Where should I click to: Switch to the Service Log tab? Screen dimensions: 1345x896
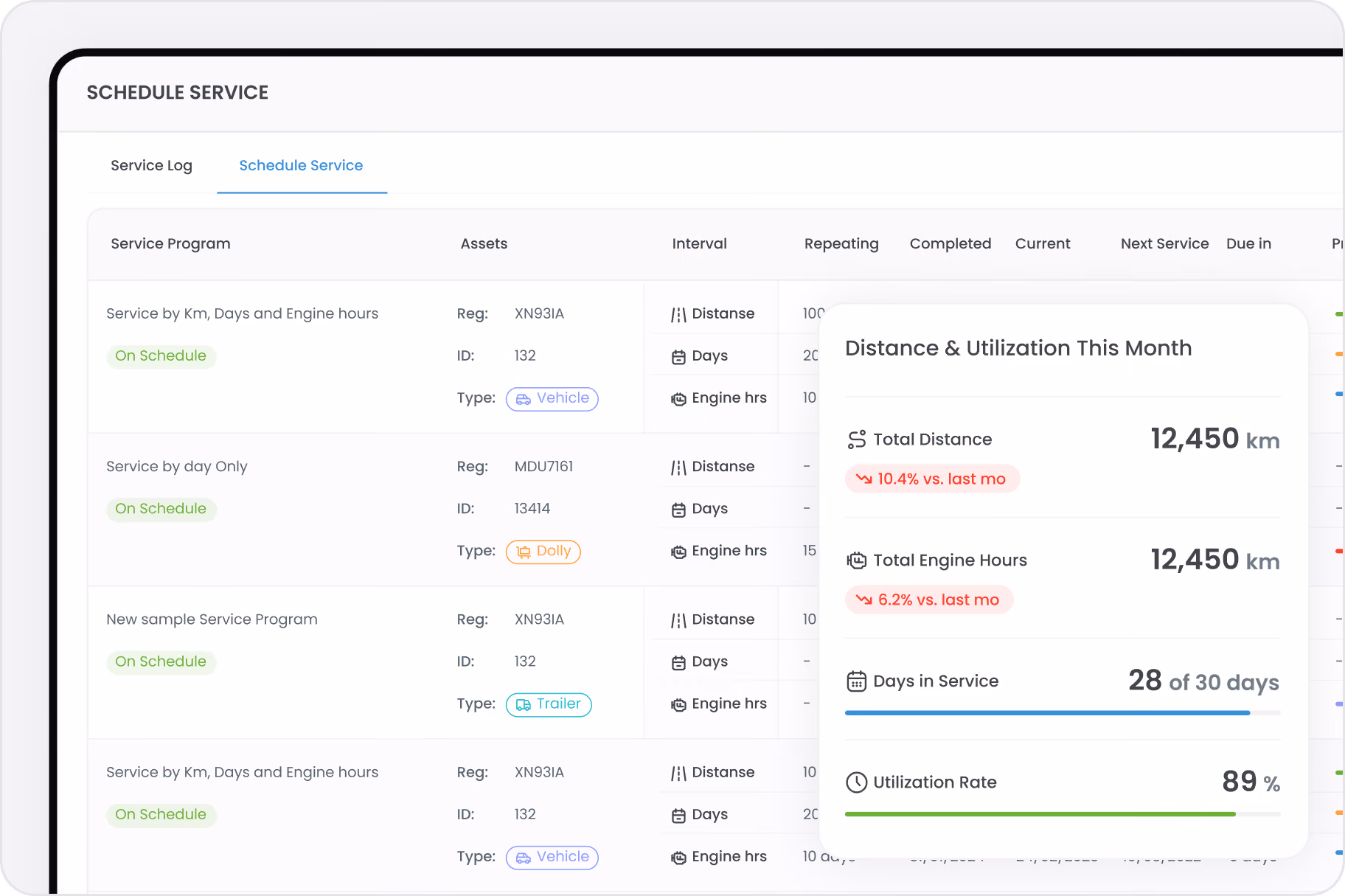[151, 165]
